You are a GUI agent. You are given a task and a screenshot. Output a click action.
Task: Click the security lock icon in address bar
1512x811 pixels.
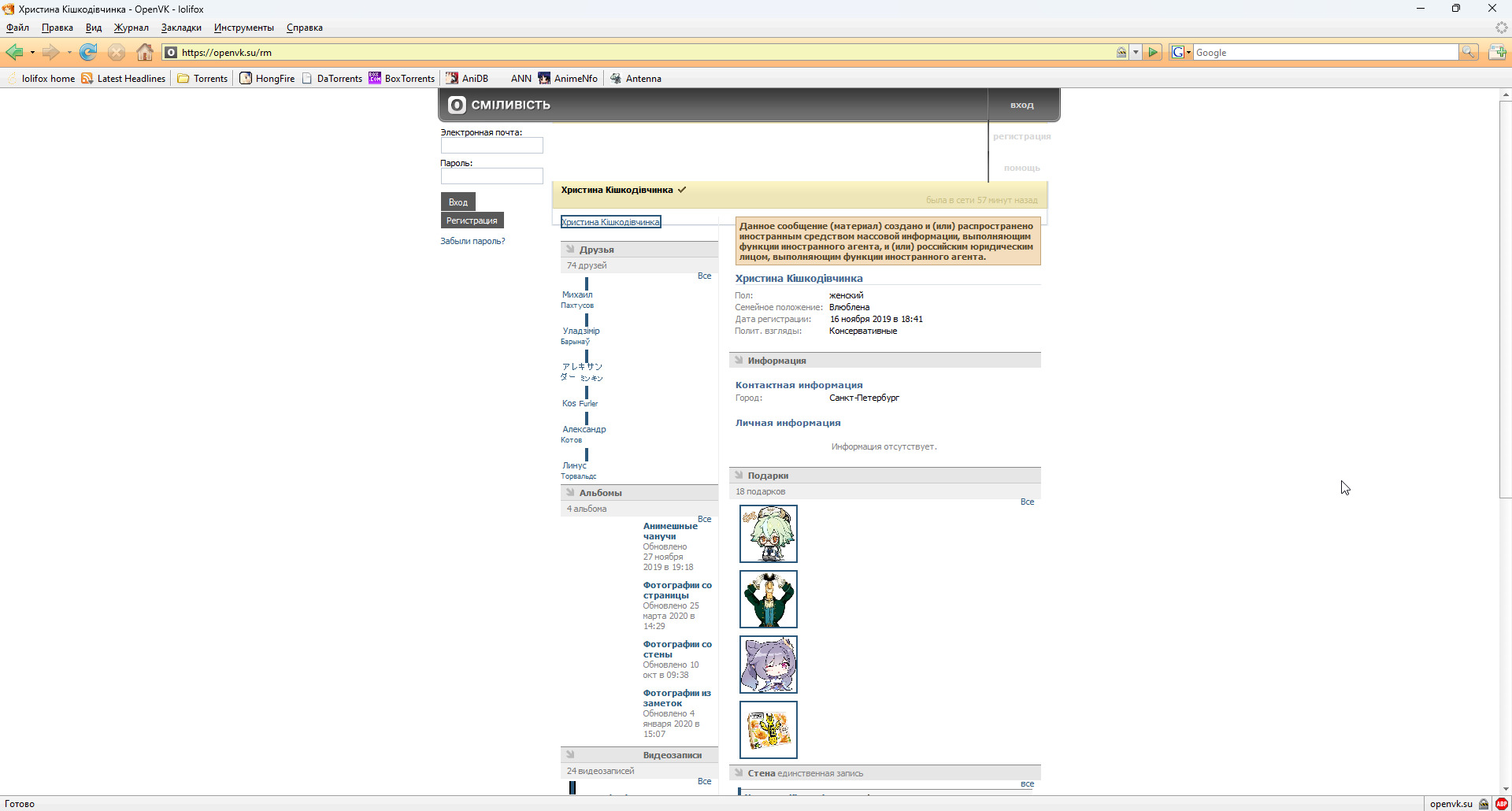[1121, 53]
